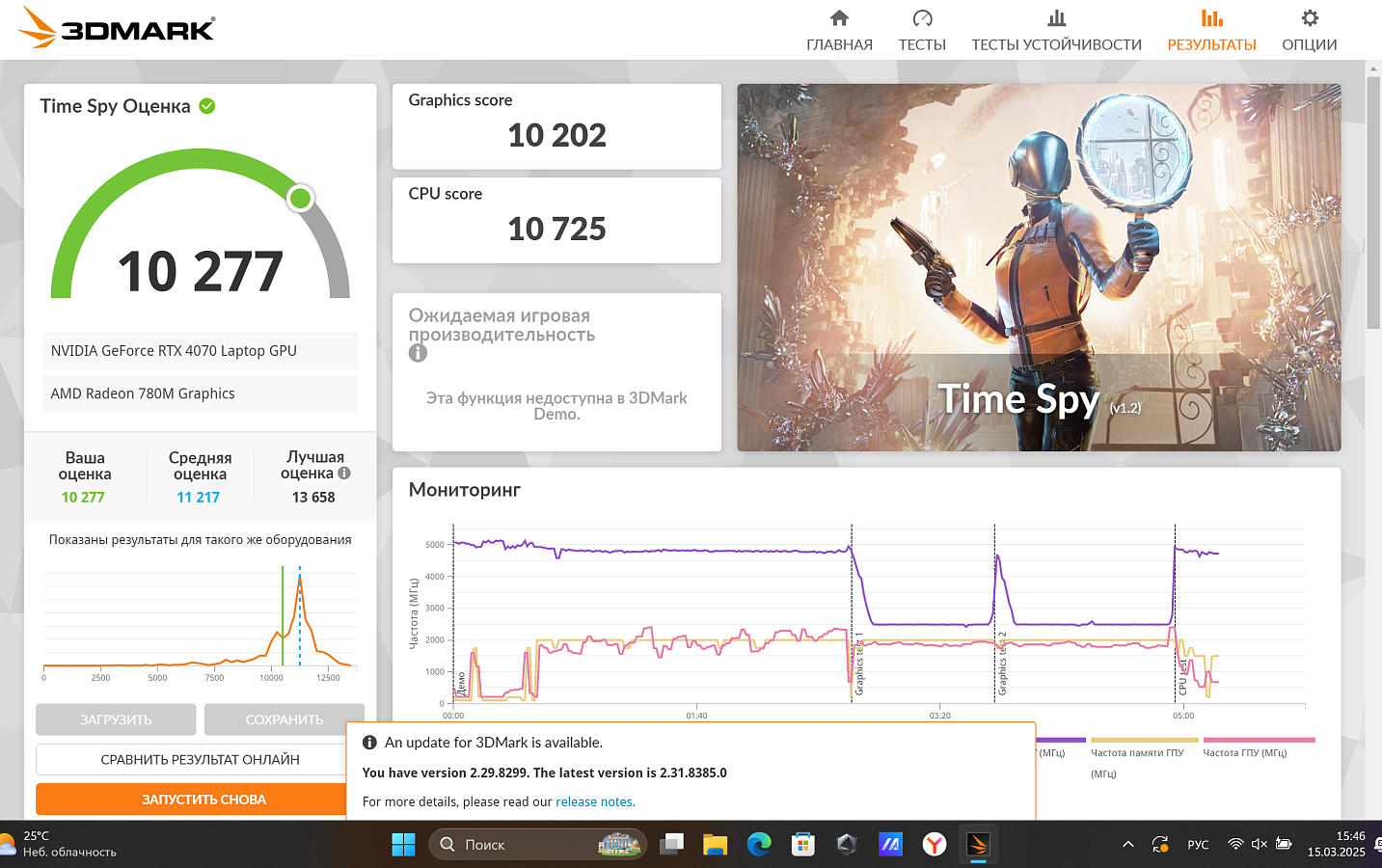Open the ГЛАВНАЯ home tab
1382x868 pixels.
coord(839,30)
